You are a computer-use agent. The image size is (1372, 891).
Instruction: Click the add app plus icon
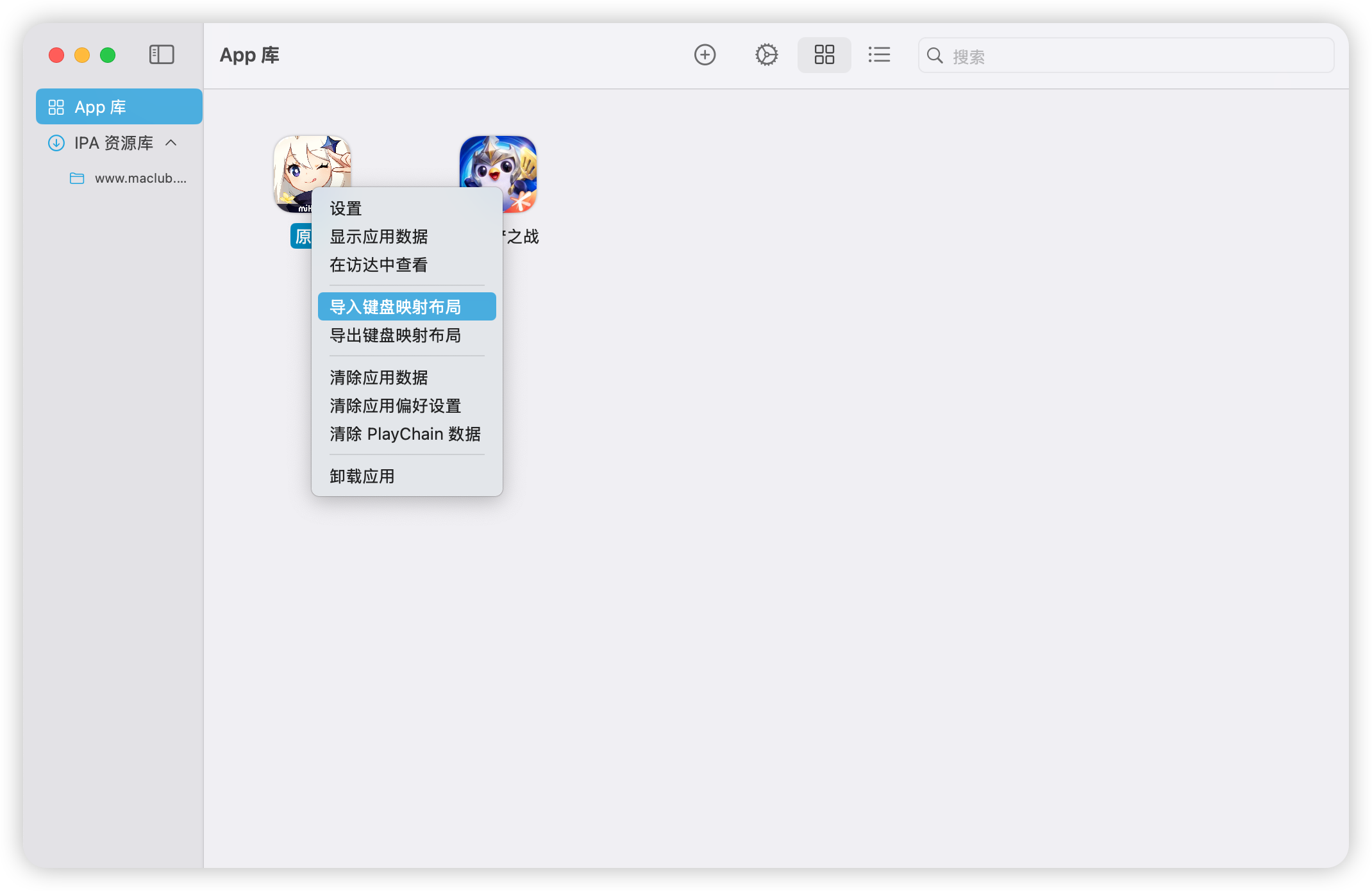point(705,55)
